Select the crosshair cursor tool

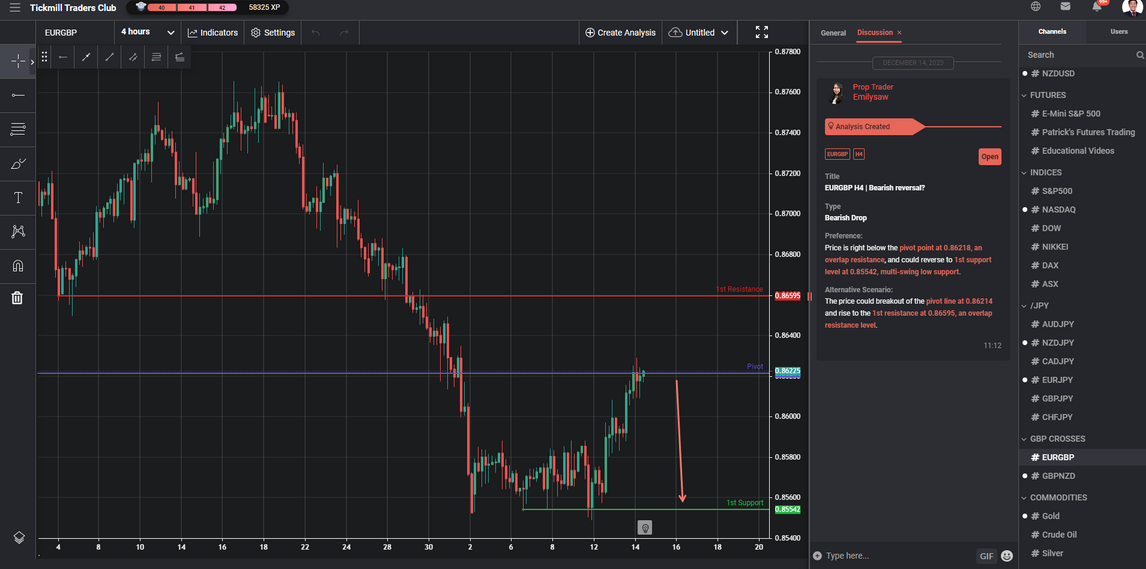[16, 61]
